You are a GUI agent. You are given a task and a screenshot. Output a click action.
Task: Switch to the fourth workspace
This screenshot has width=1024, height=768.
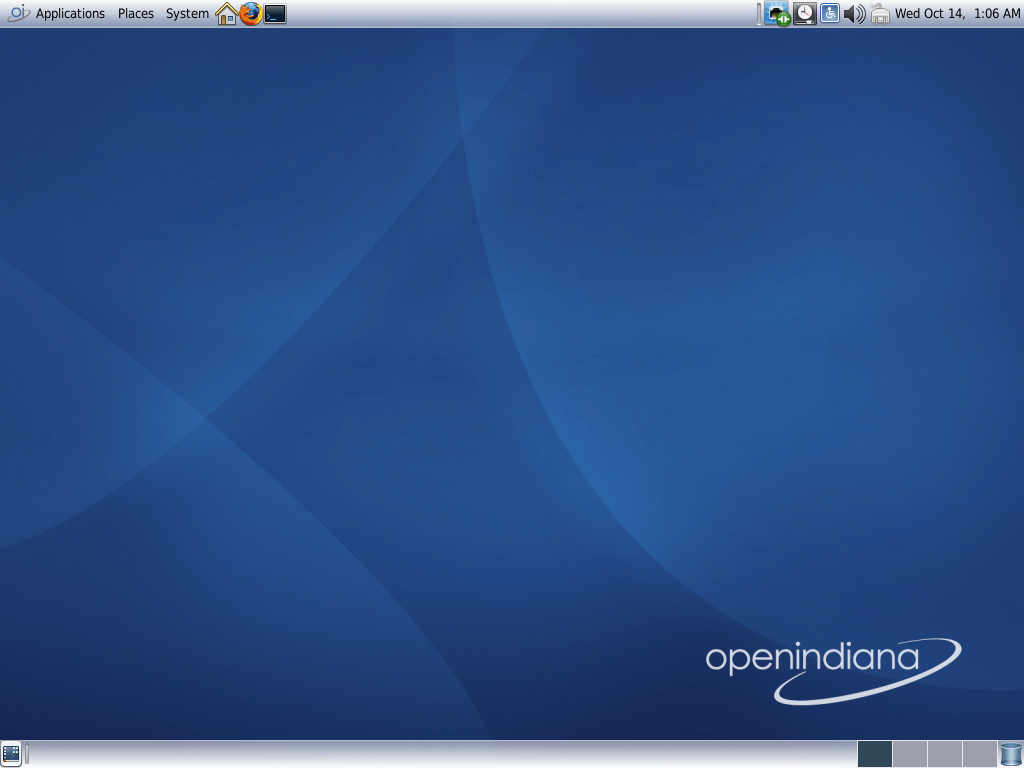980,754
